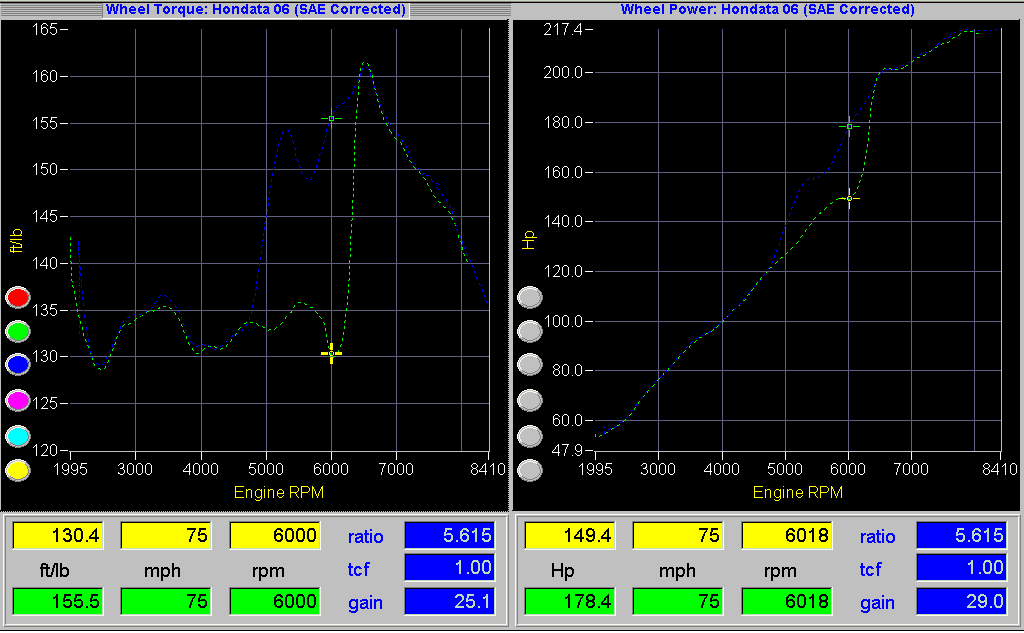
Task: Click the magenta run color circle
Action: (18, 400)
